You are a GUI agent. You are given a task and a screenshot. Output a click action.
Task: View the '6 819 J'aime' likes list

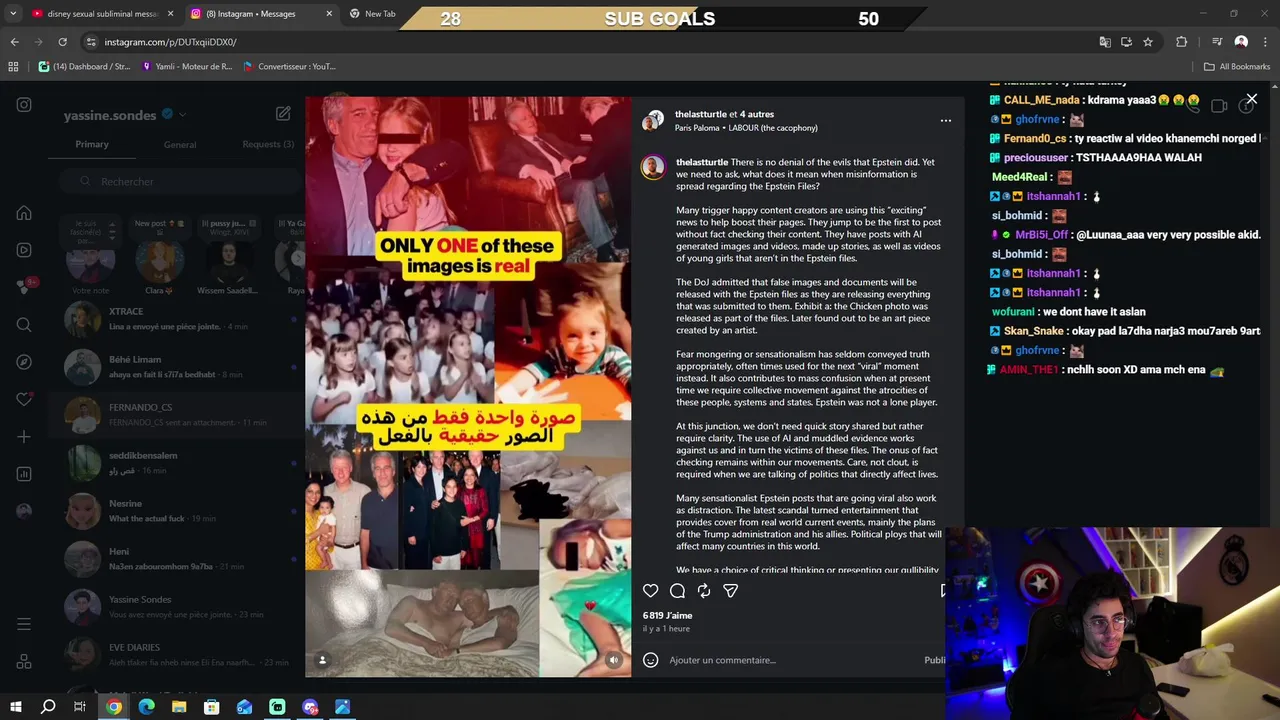tap(667, 616)
